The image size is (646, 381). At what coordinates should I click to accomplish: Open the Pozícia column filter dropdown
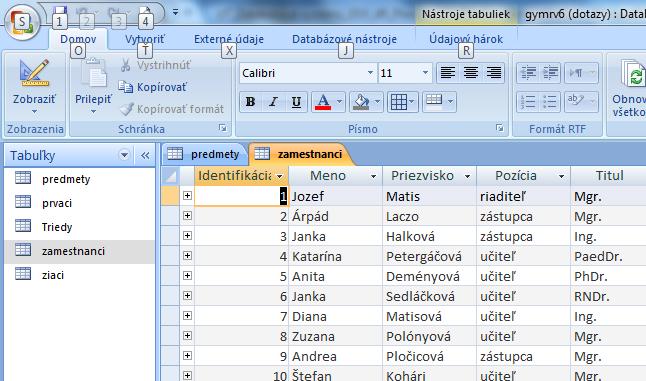coord(561,176)
